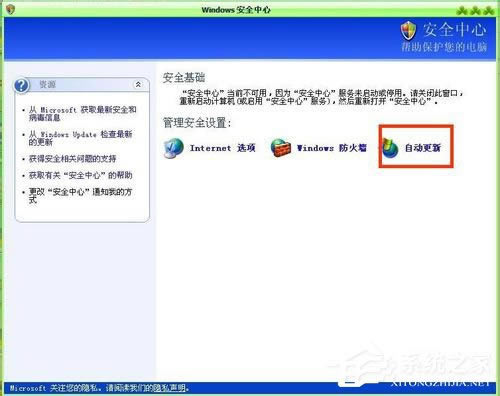Open 更改"安全中心"通知我的方式 link
This screenshot has width=500, height=396.
pyautogui.click(x=80, y=196)
